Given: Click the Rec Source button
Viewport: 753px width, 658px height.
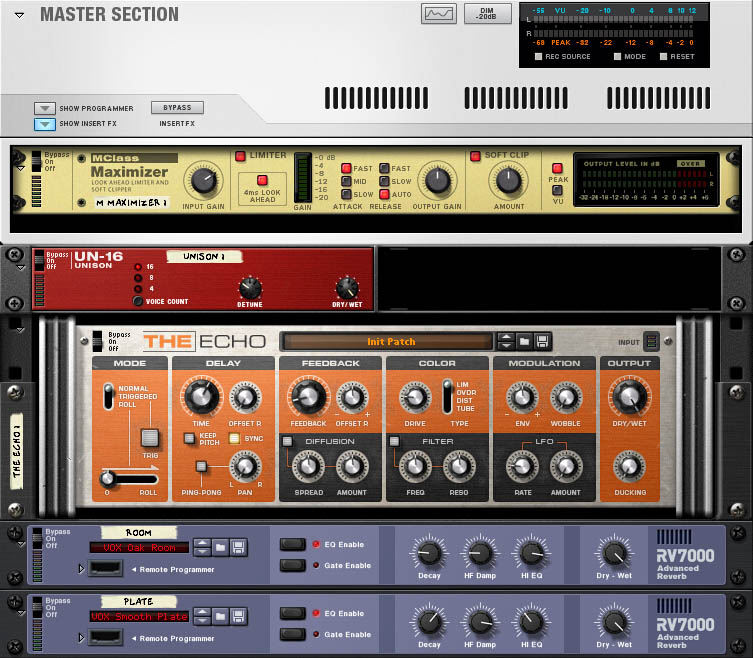Looking at the screenshot, I should [x=538, y=57].
